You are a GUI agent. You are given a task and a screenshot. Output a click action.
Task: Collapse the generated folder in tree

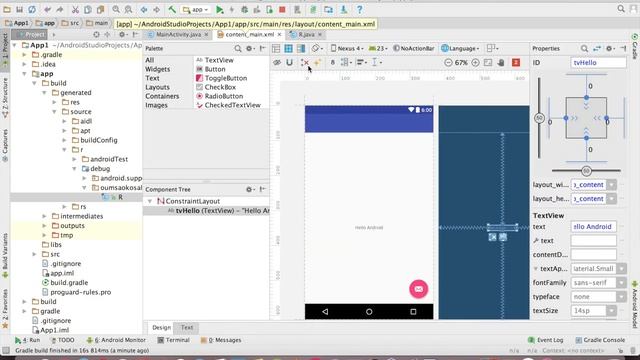44,93
